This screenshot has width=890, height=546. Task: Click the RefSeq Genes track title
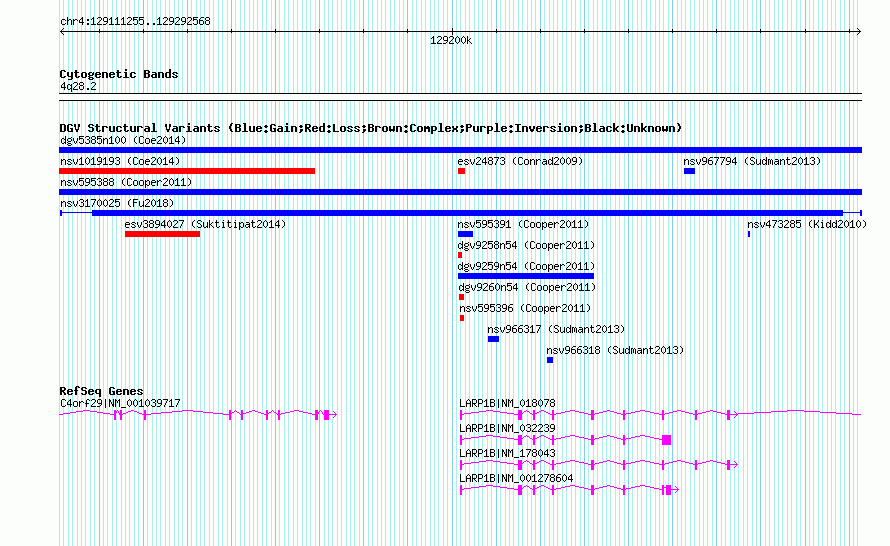(101, 391)
